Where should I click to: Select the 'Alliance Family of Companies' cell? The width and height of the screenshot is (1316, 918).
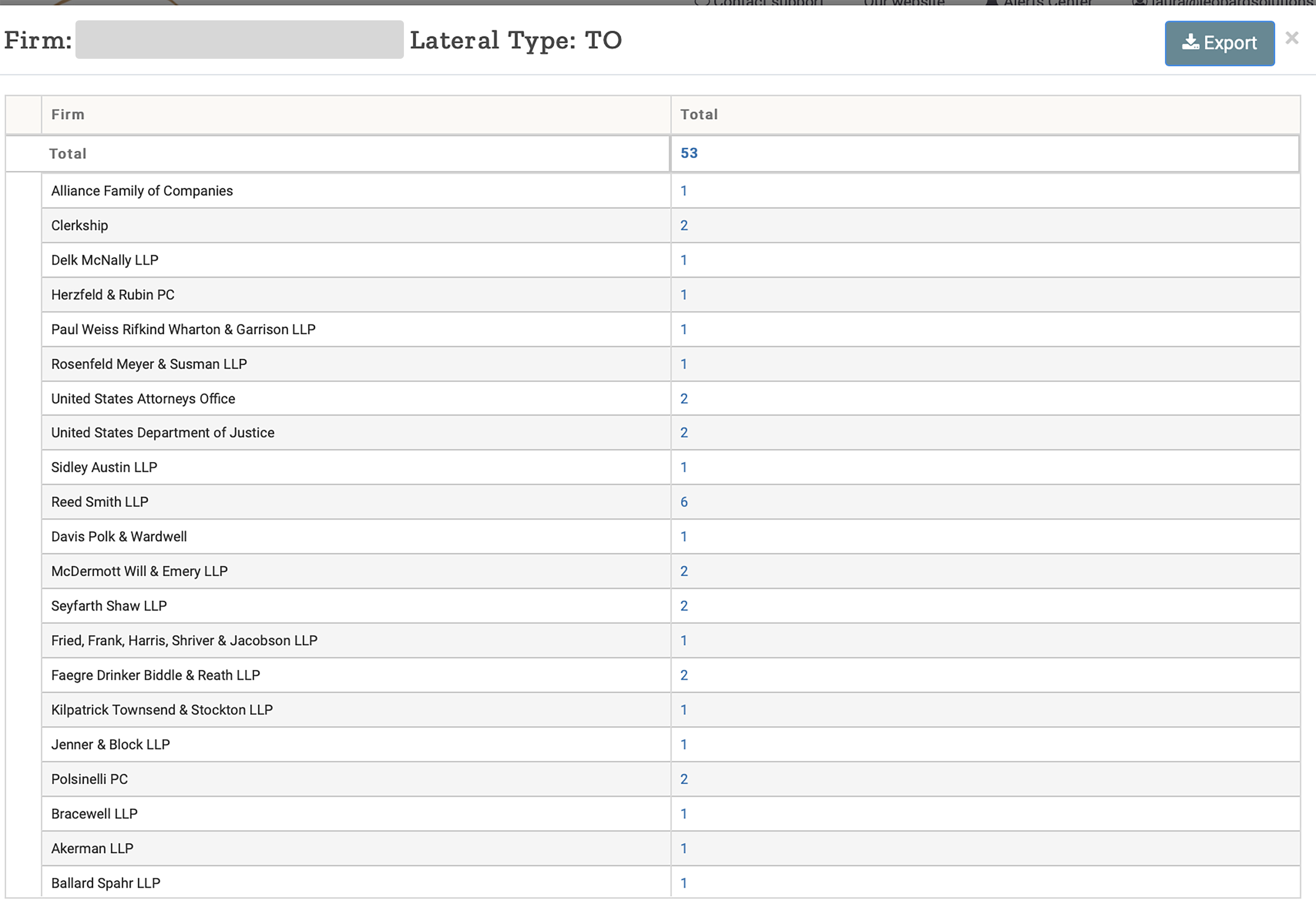point(356,191)
